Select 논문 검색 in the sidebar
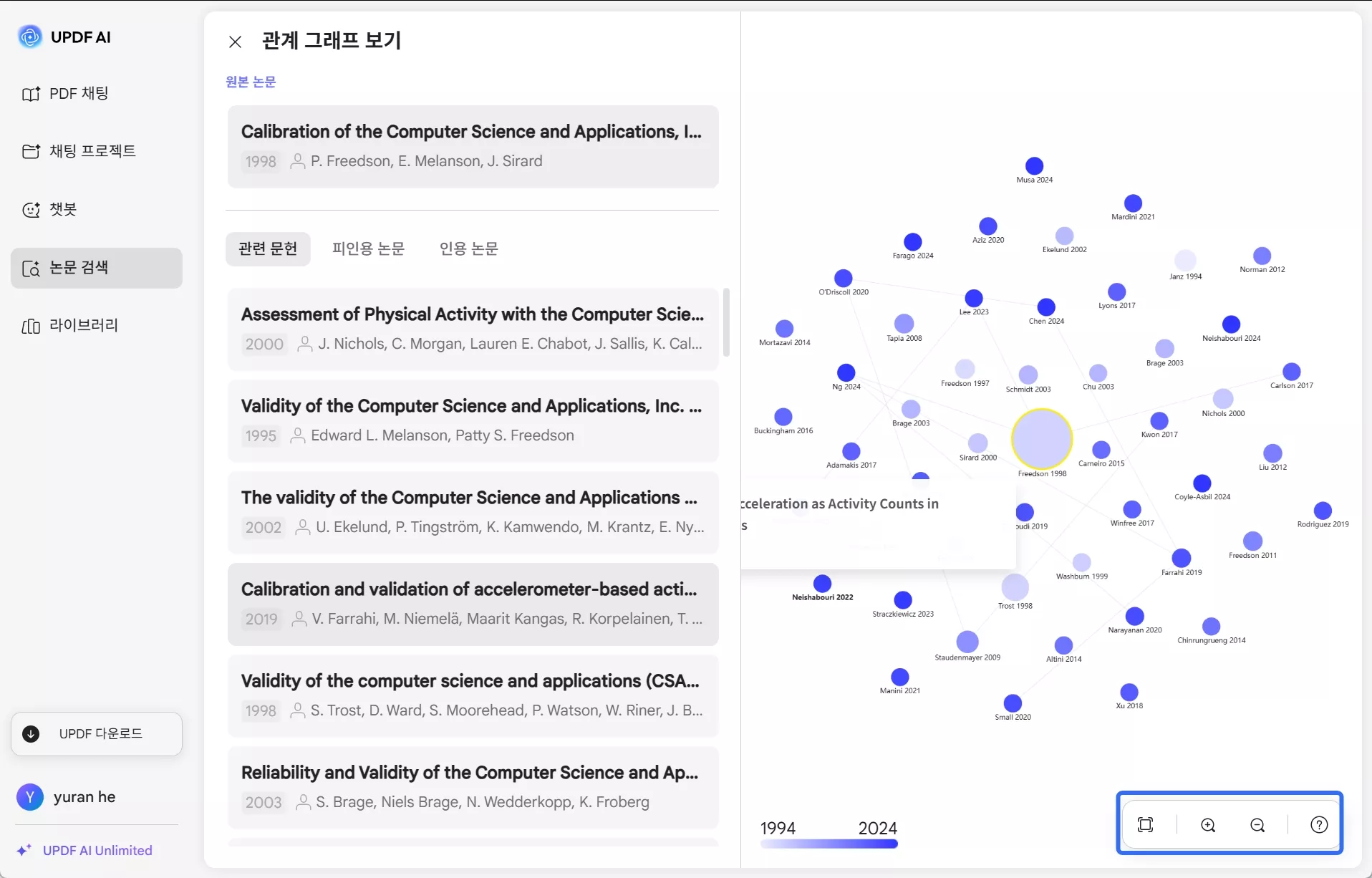1372x878 pixels. point(97,268)
